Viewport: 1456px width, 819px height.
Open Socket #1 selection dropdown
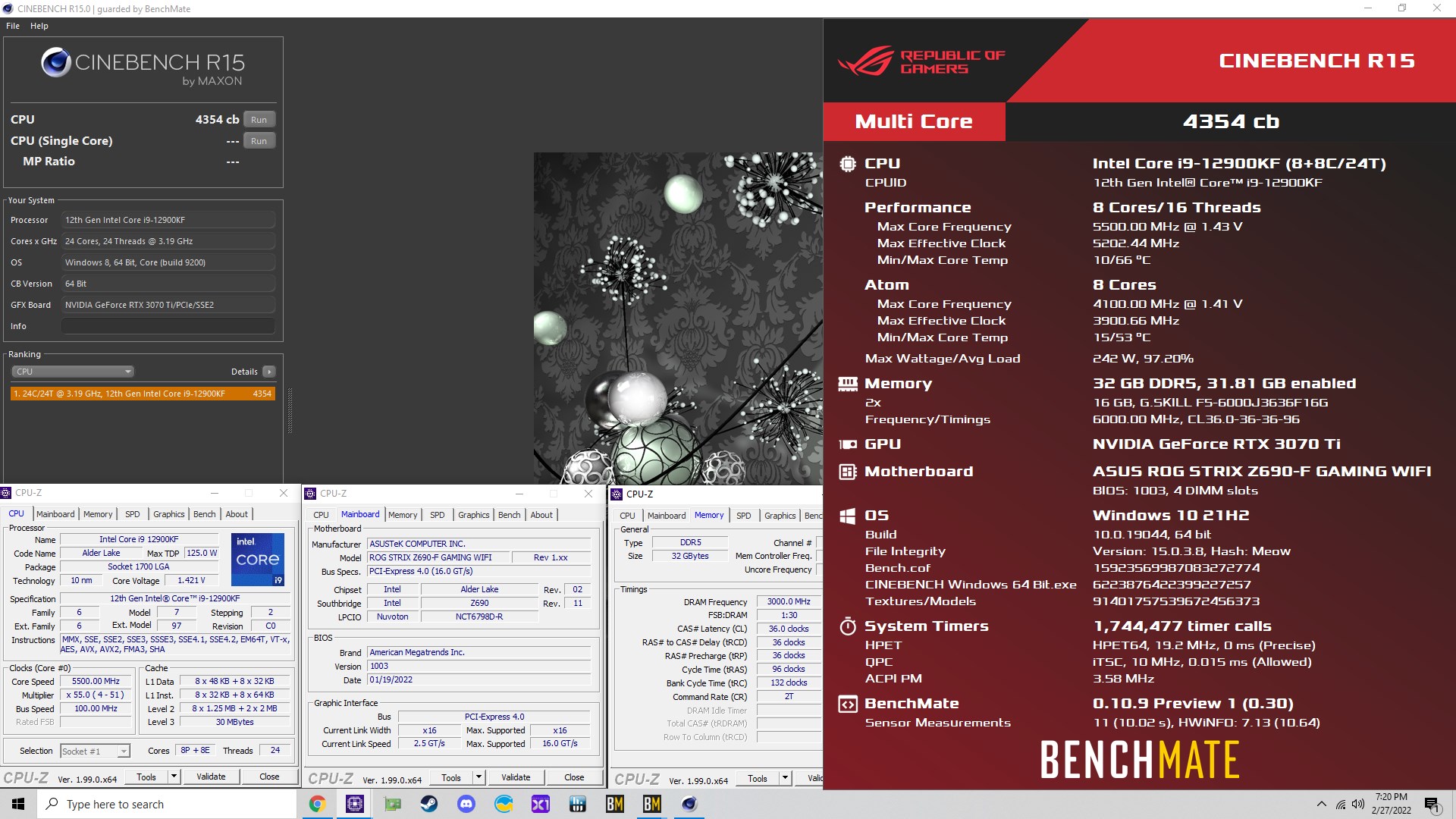tap(96, 752)
